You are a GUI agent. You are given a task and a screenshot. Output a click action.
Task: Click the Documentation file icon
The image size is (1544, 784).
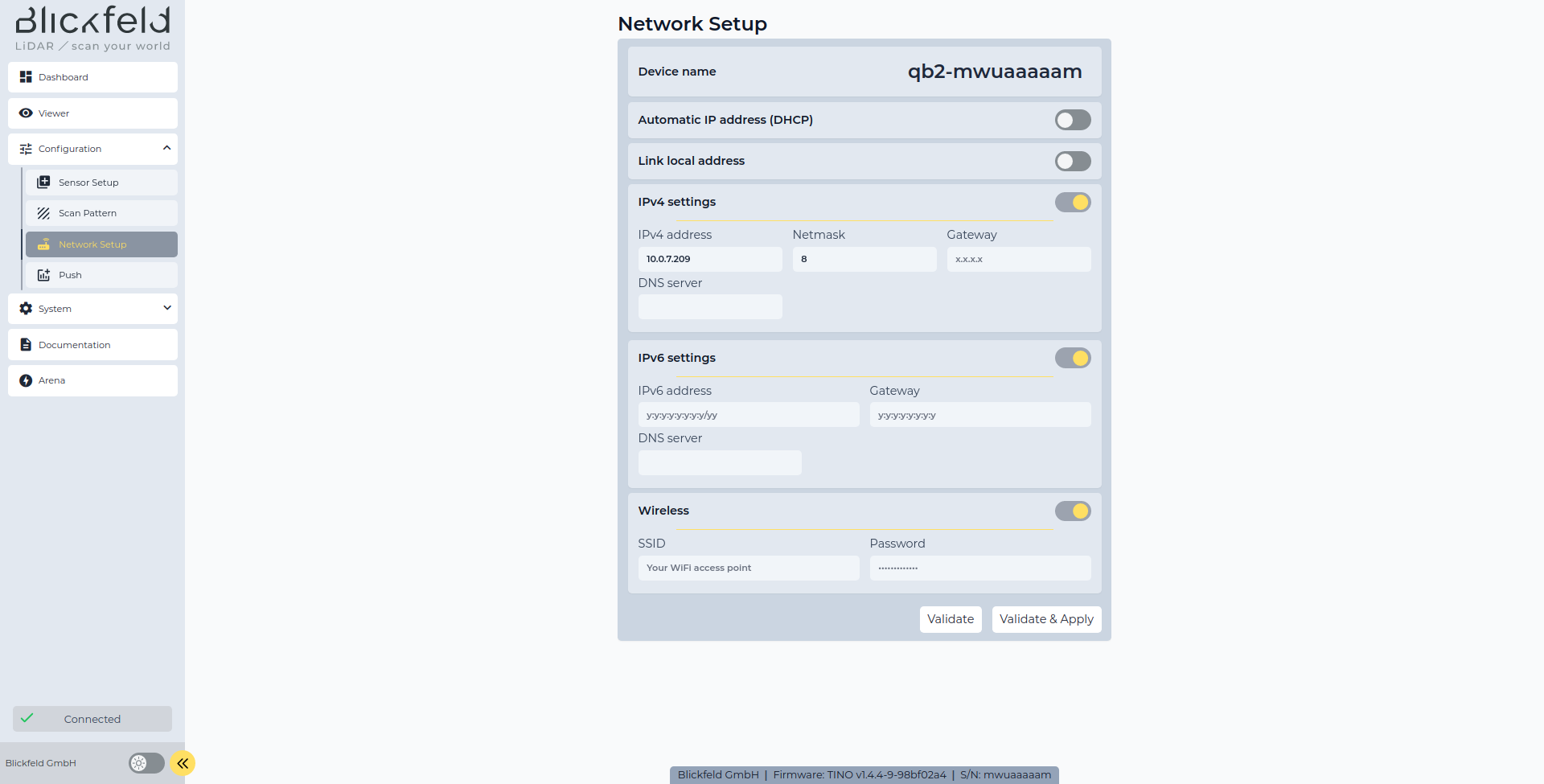(26, 345)
